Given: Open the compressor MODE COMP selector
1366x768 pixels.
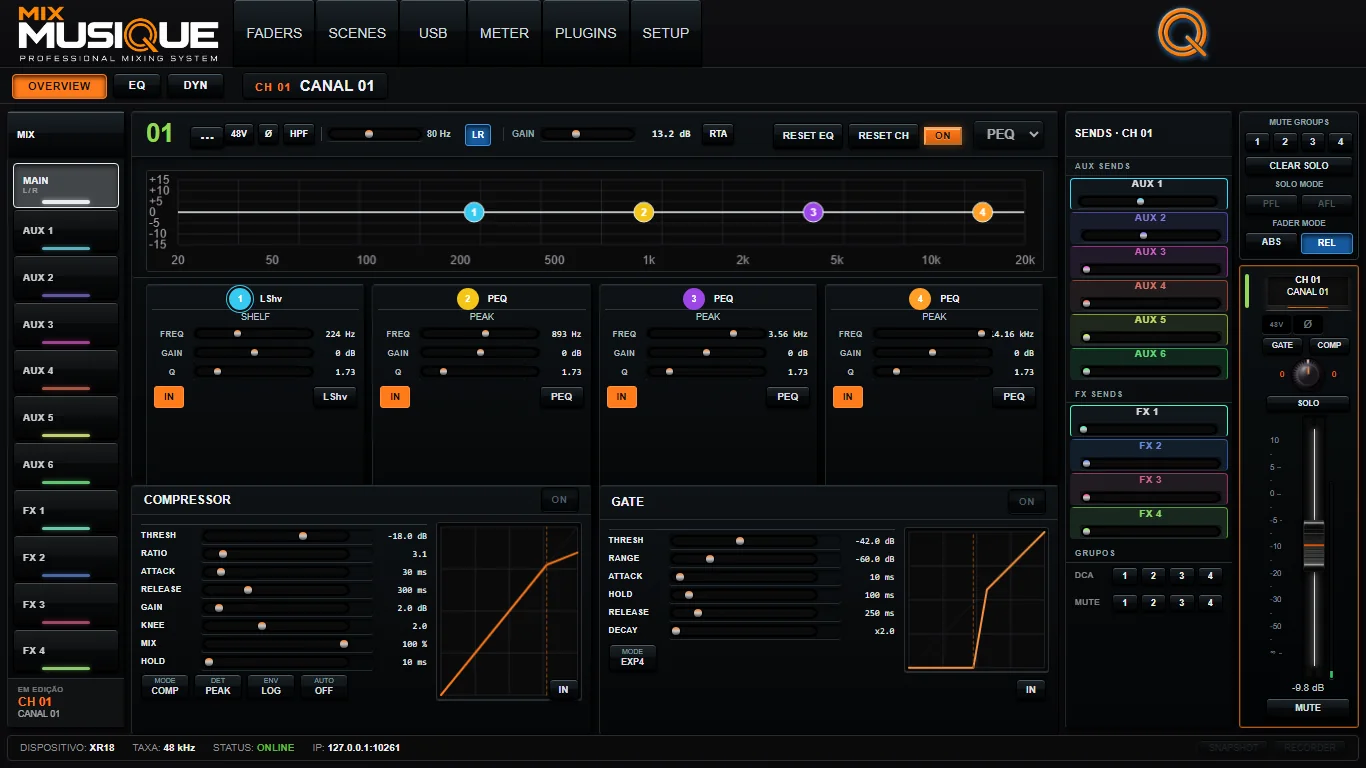Looking at the screenshot, I should [x=165, y=686].
